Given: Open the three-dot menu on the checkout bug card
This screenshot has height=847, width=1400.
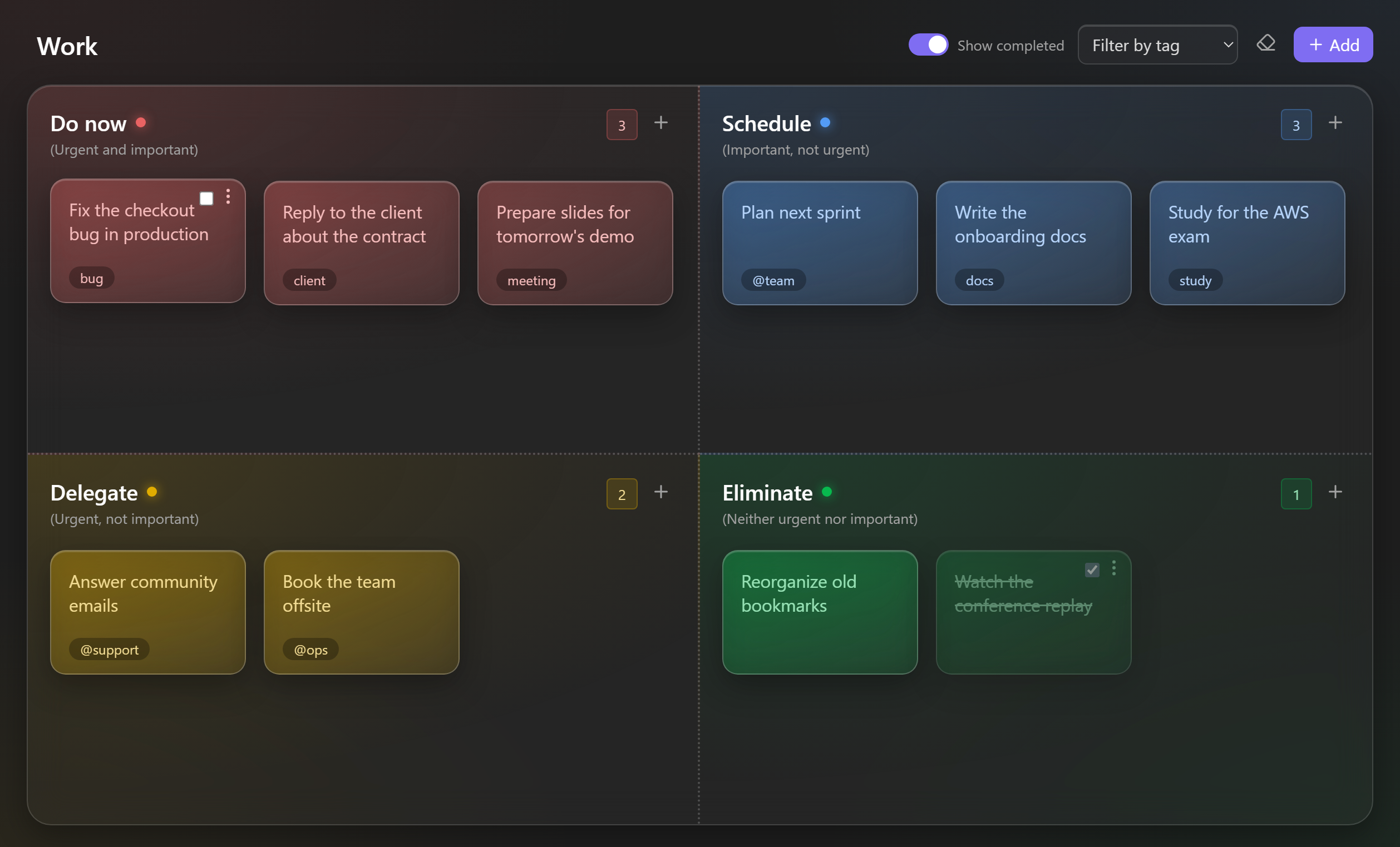Looking at the screenshot, I should pos(228,196).
